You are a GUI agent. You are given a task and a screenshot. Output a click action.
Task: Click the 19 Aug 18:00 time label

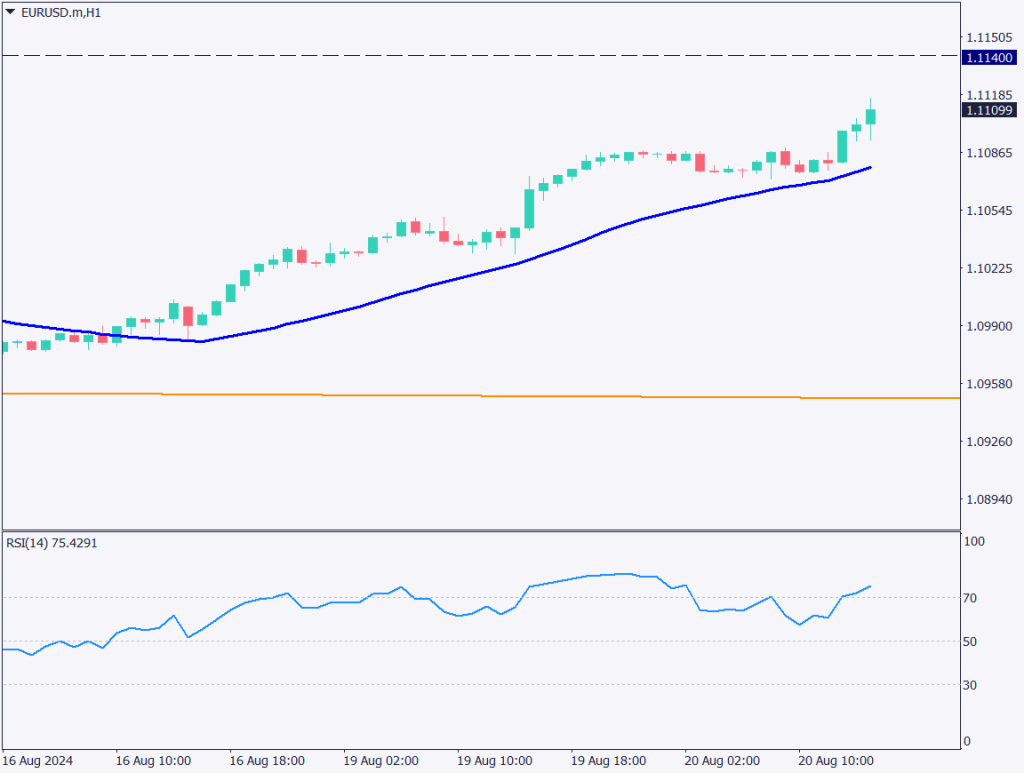(x=607, y=760)
